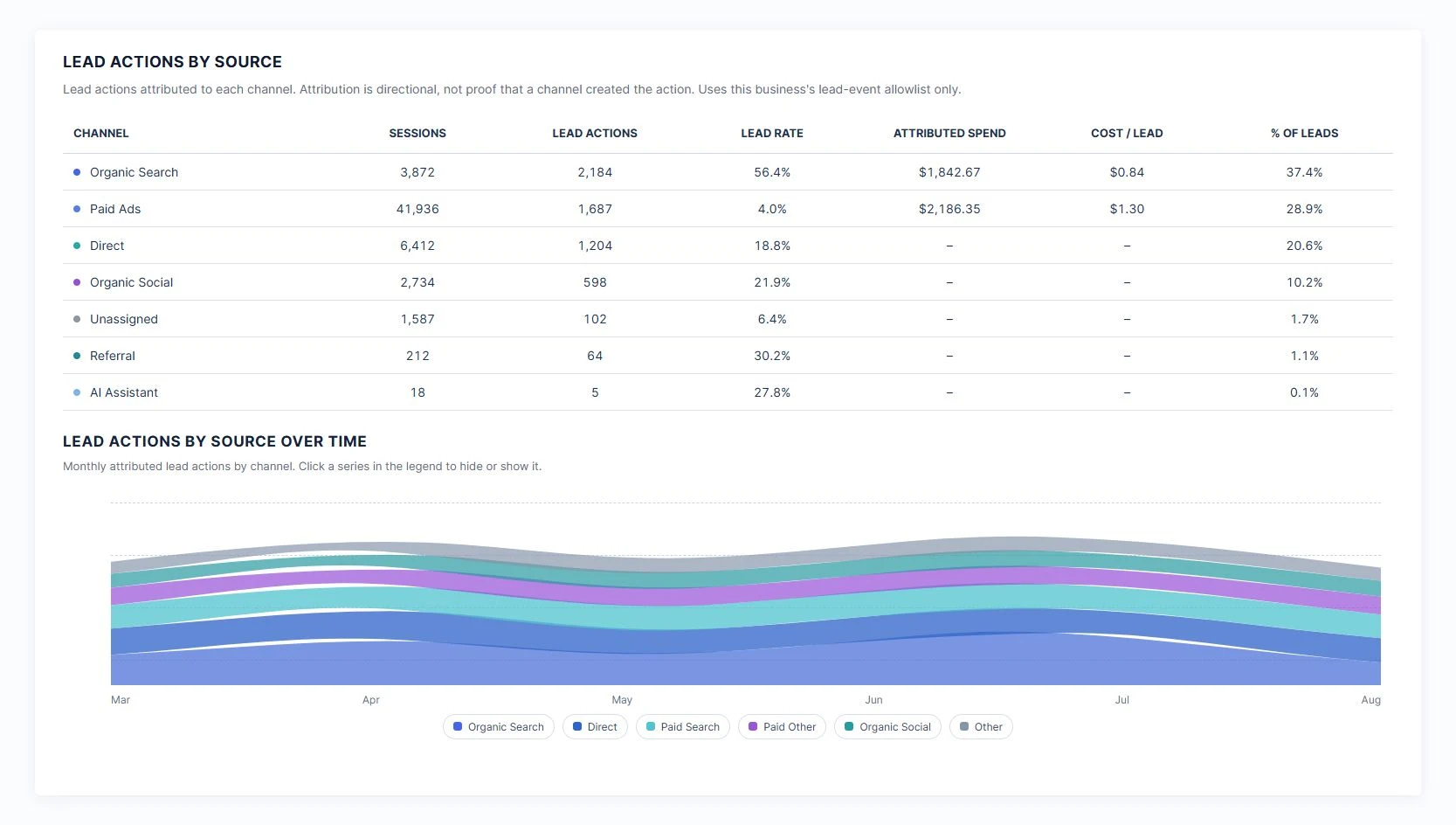Screen dimensions: 1456x825
Task: Click lead rate value 27.8%
Action: (x=772, y=392)
